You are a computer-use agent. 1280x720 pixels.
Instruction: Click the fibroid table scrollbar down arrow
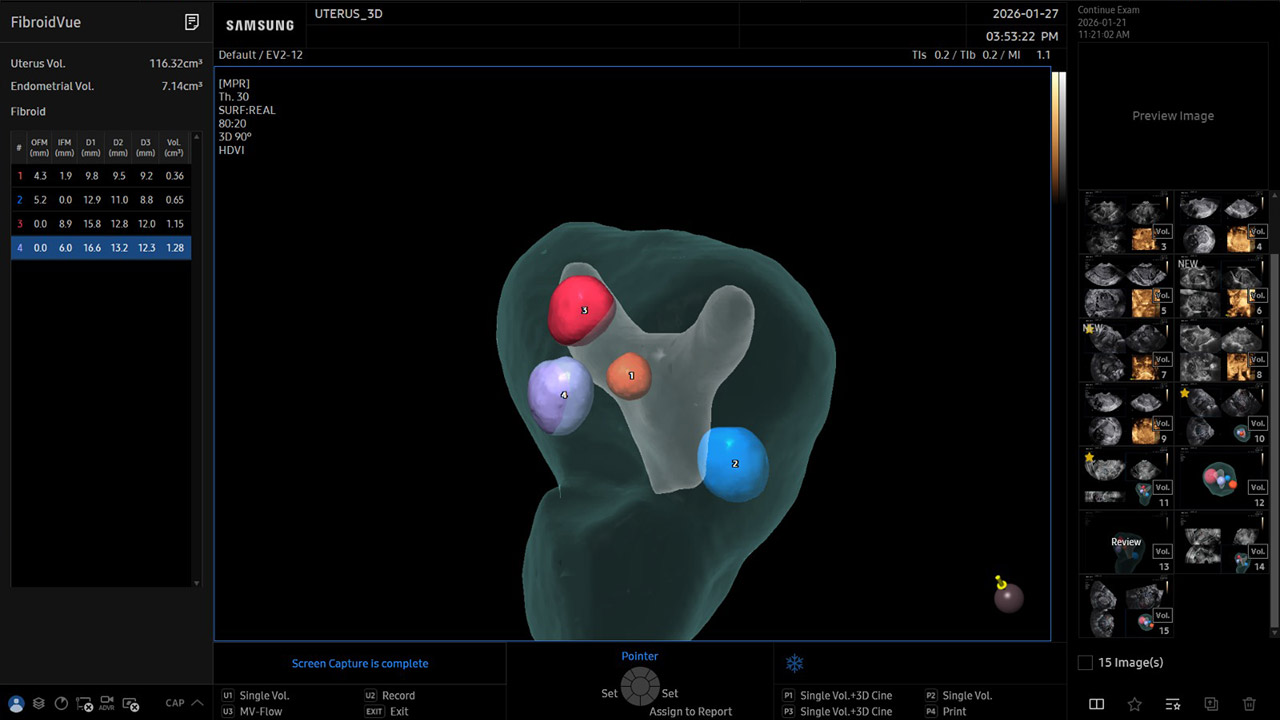(196, 583)
